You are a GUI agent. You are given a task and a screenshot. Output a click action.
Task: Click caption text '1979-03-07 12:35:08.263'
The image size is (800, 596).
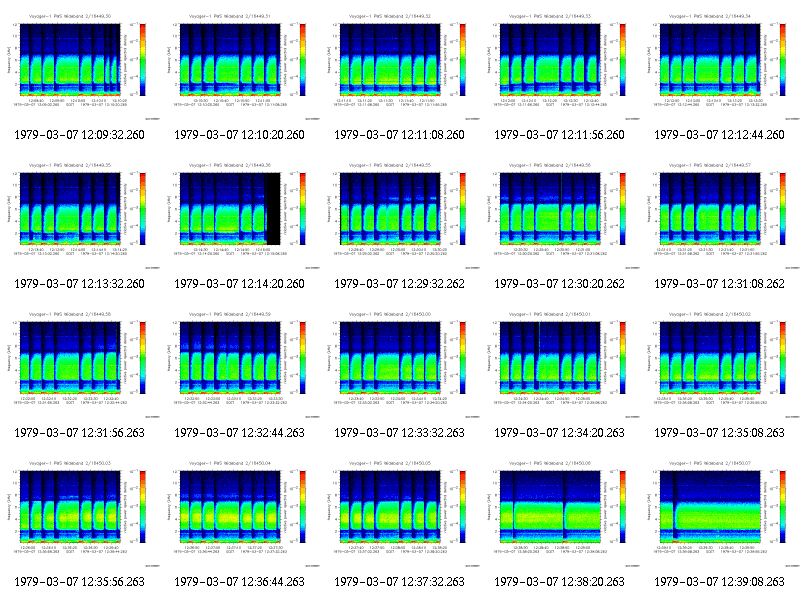[720, 433]
